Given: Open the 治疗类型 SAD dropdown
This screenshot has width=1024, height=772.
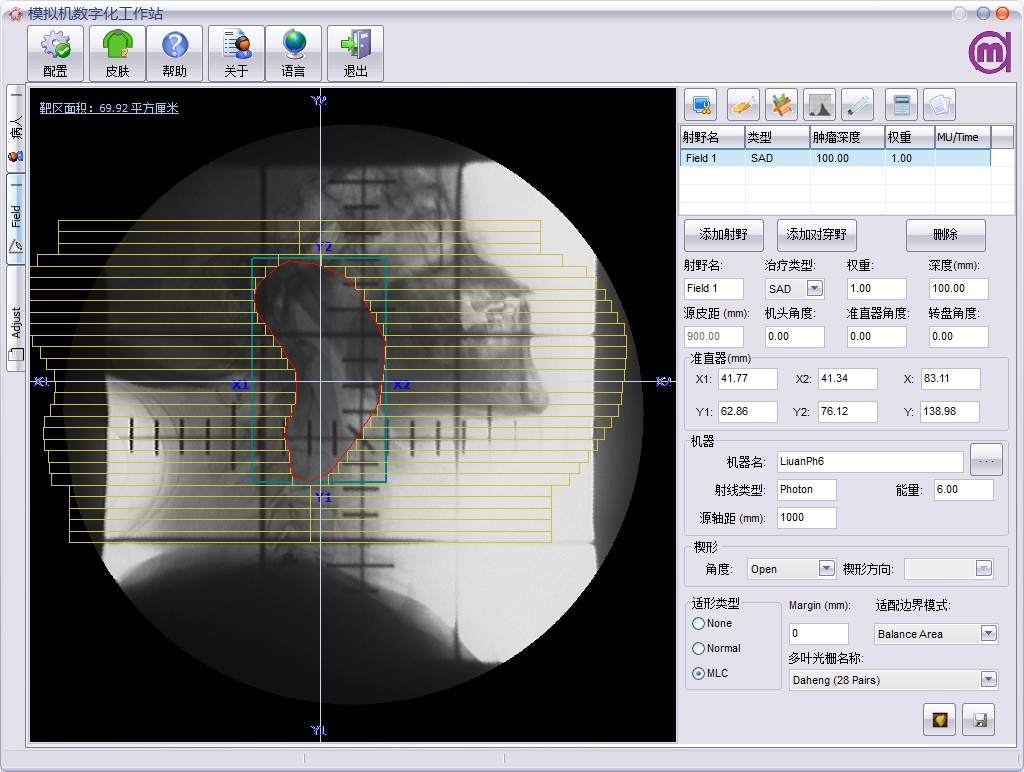Looking at the screenshot, I should pyautogui.click(x=814, y=288).
